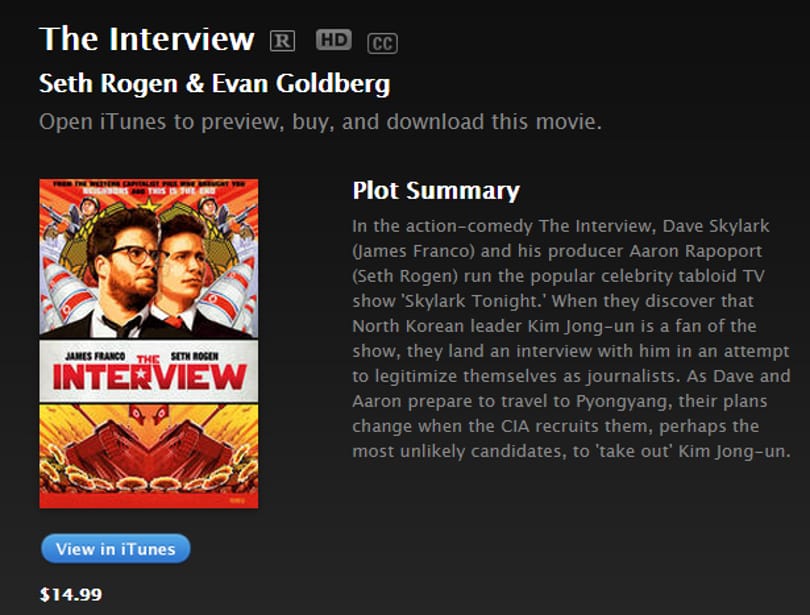The image size is (810, 615).
Task: Click the word CIA in the plot summary
Action: click(x=515, y=426)
